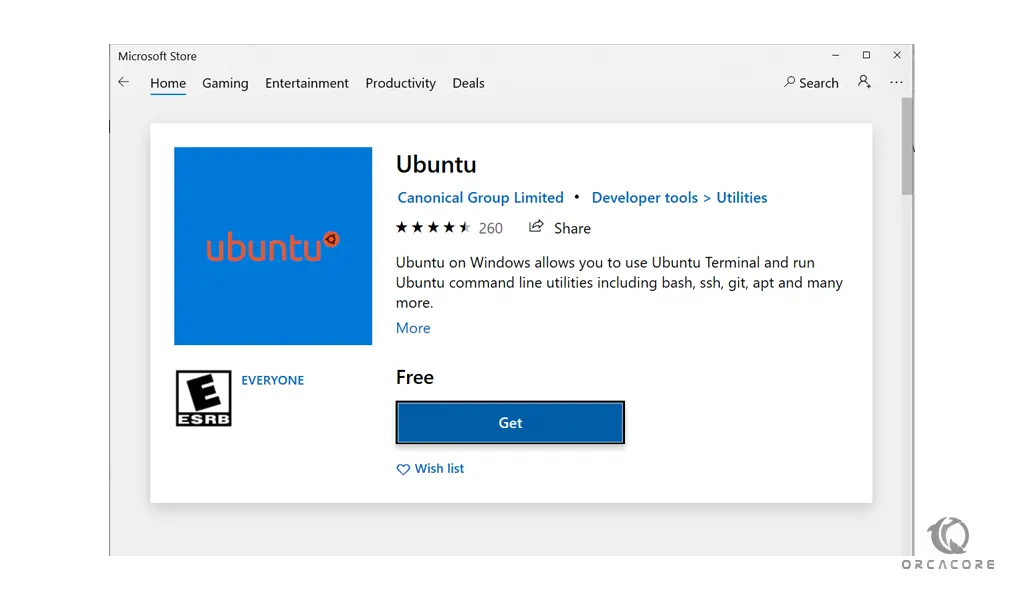The width and height of the screenshot is (1024, 600).
Task: Click the Share arrow icon
Action: click(536, 227)
